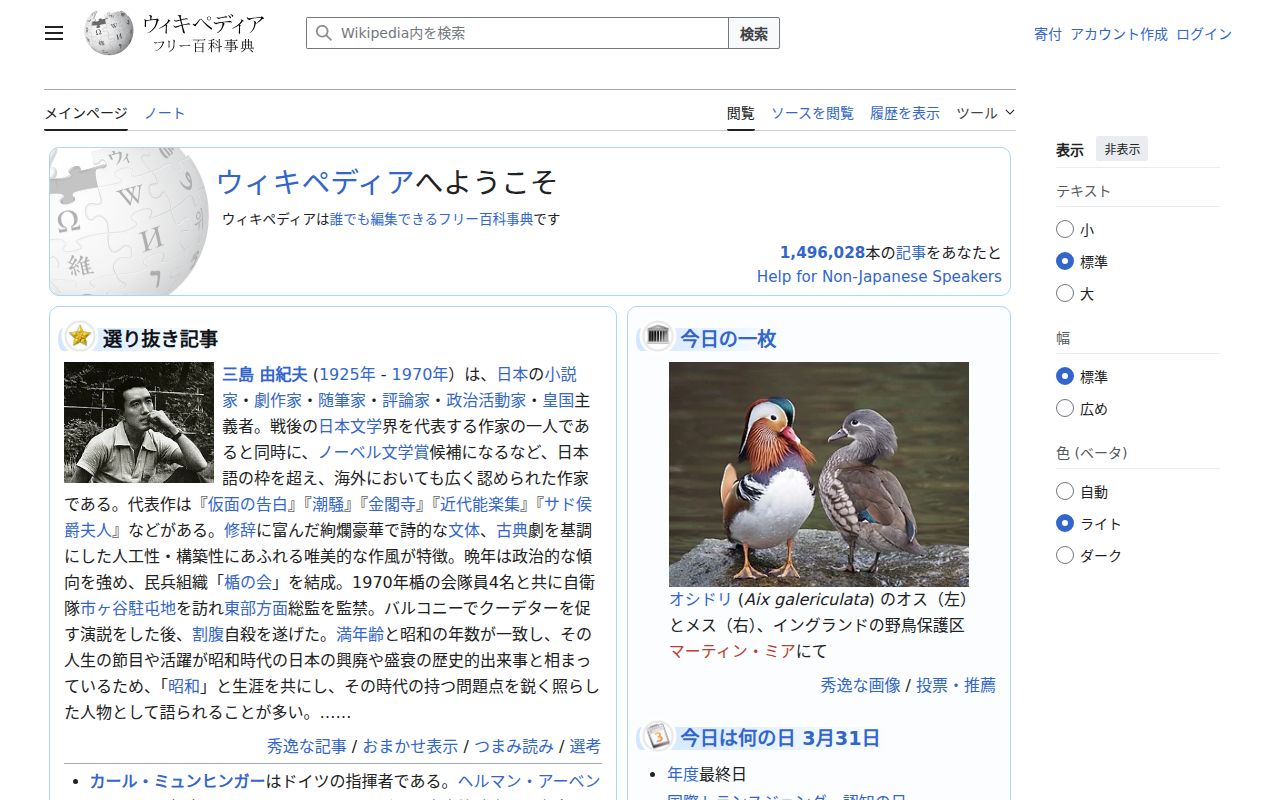Open the 三島 由紀夫 article link
Image resolution: width=1280 pixels, height=800 pixels.
pos(265,374)
